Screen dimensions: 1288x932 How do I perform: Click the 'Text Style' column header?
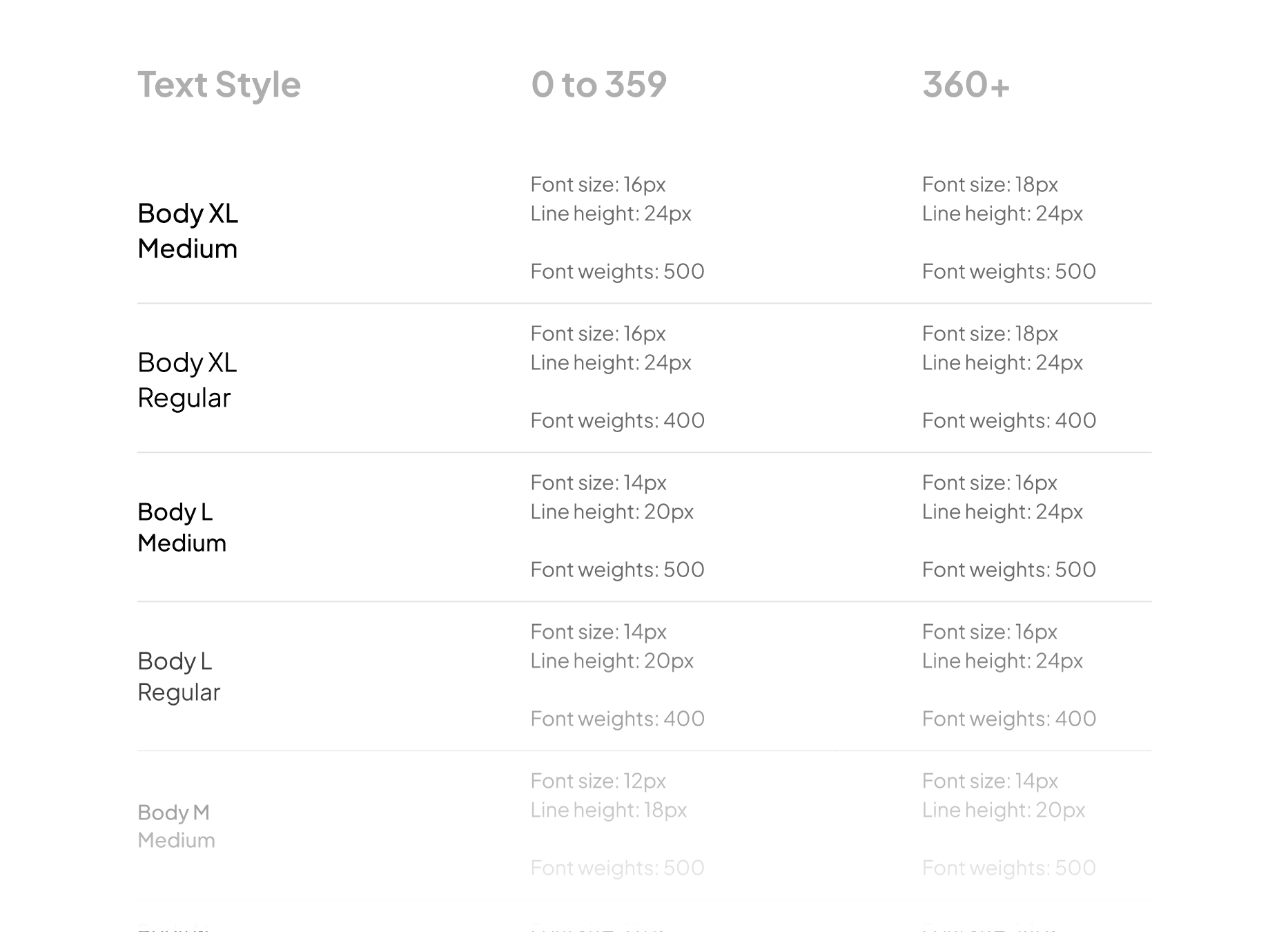click(x=219, y=85)
